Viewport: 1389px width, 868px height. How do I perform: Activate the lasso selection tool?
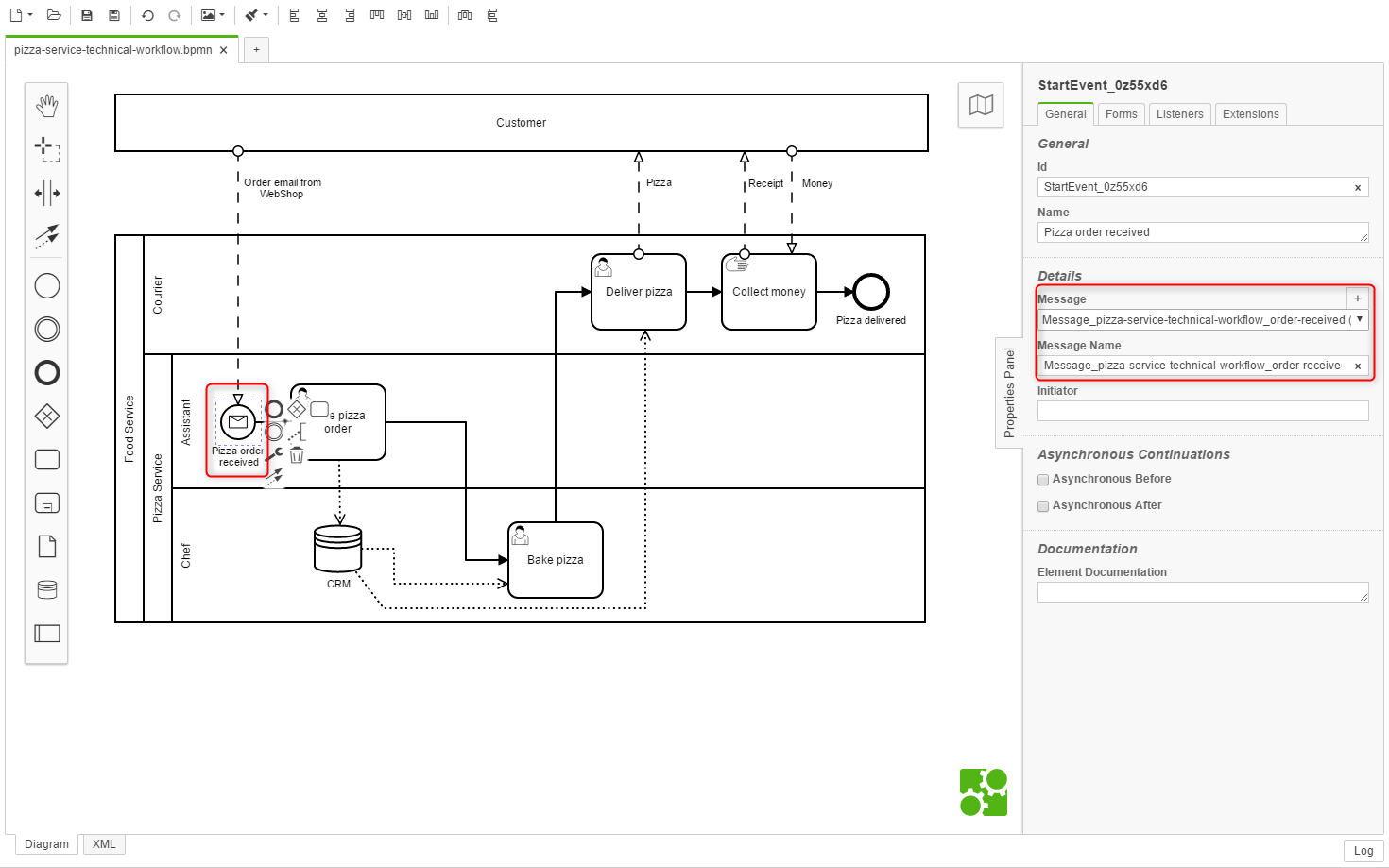click(x=46, y=149)
